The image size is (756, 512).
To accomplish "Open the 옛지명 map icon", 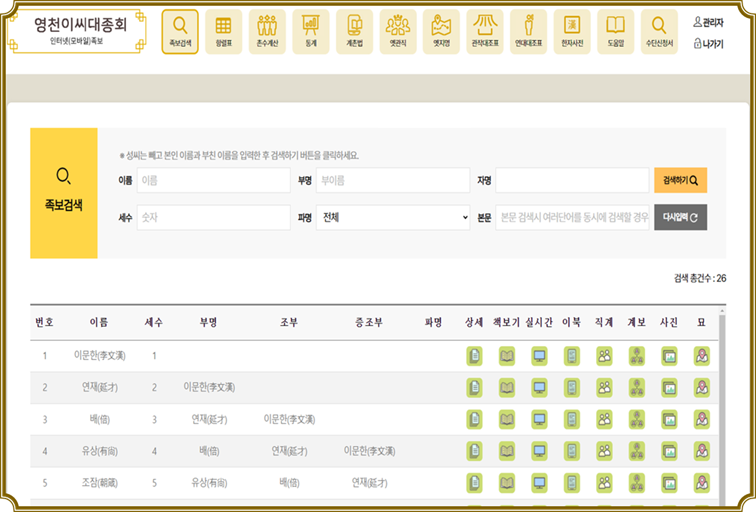I will [441, 31].
